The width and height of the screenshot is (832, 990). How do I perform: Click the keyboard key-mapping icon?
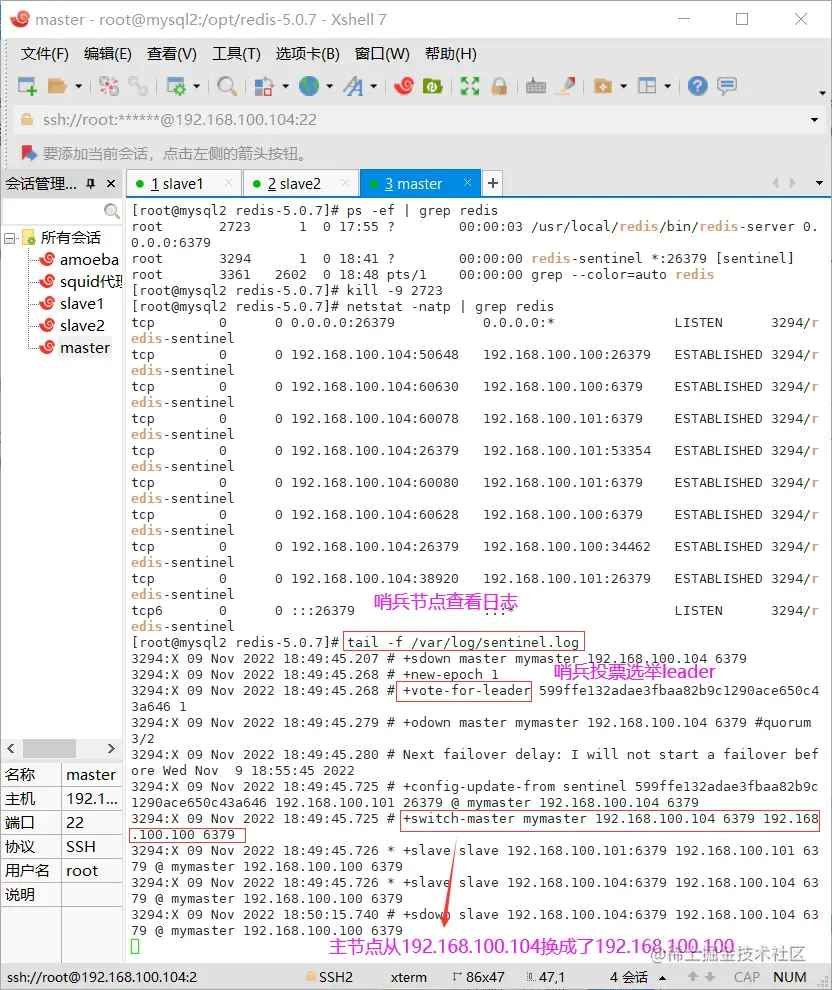pyautogui.click(x=535, y=86)
